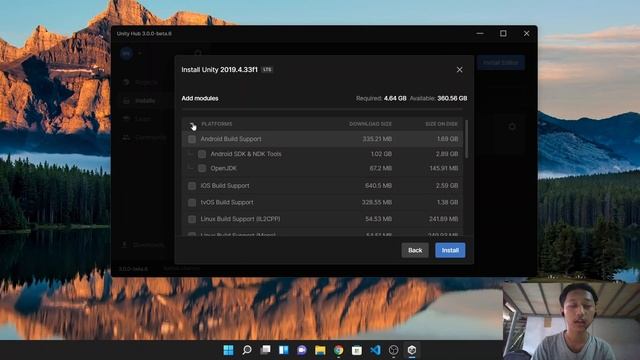640x360 pixels.
Task: Close the Install Unity dialog
Action: pyautogui.click(x=460, y=70)
